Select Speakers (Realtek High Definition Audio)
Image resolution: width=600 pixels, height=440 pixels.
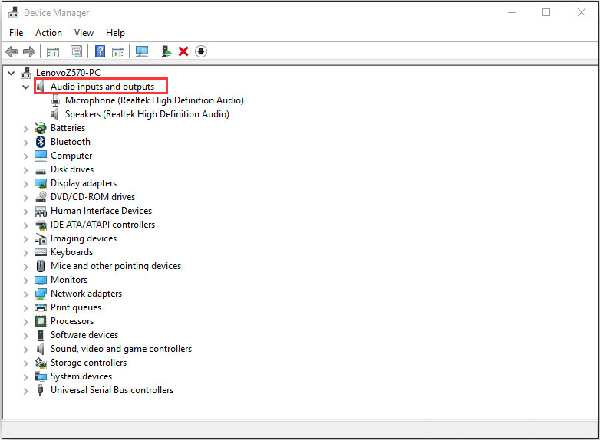pyautogui.click(x=147, y=114)
